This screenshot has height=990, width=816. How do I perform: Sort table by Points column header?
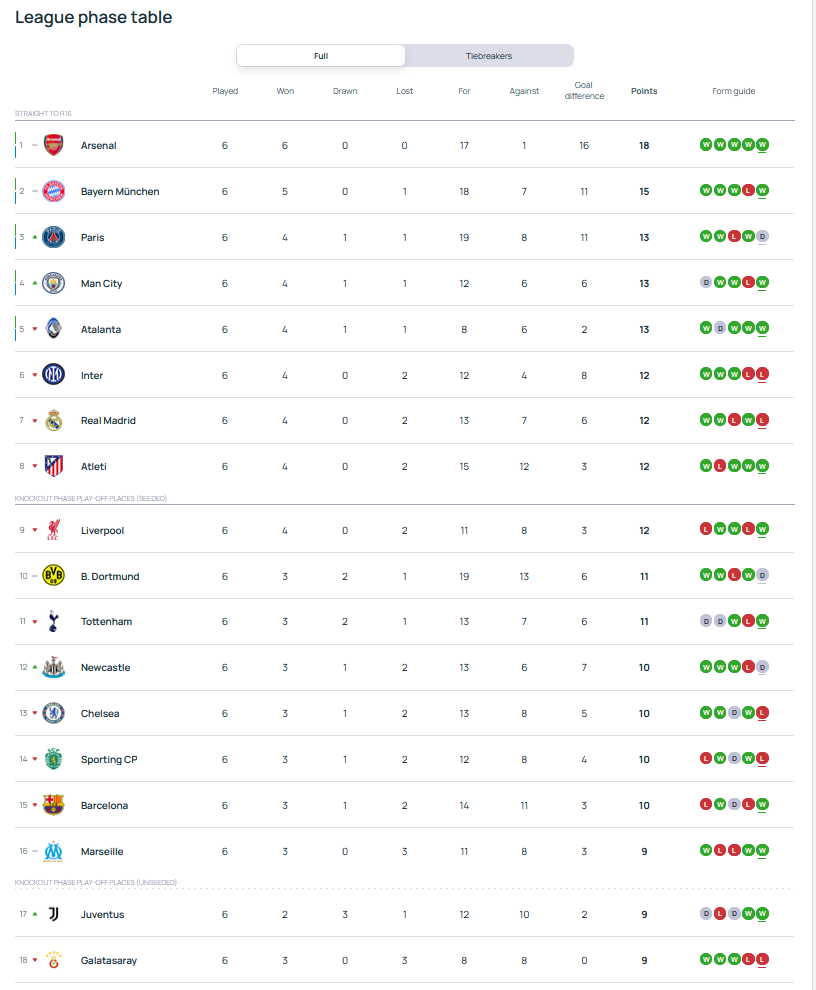pos(644,91)
